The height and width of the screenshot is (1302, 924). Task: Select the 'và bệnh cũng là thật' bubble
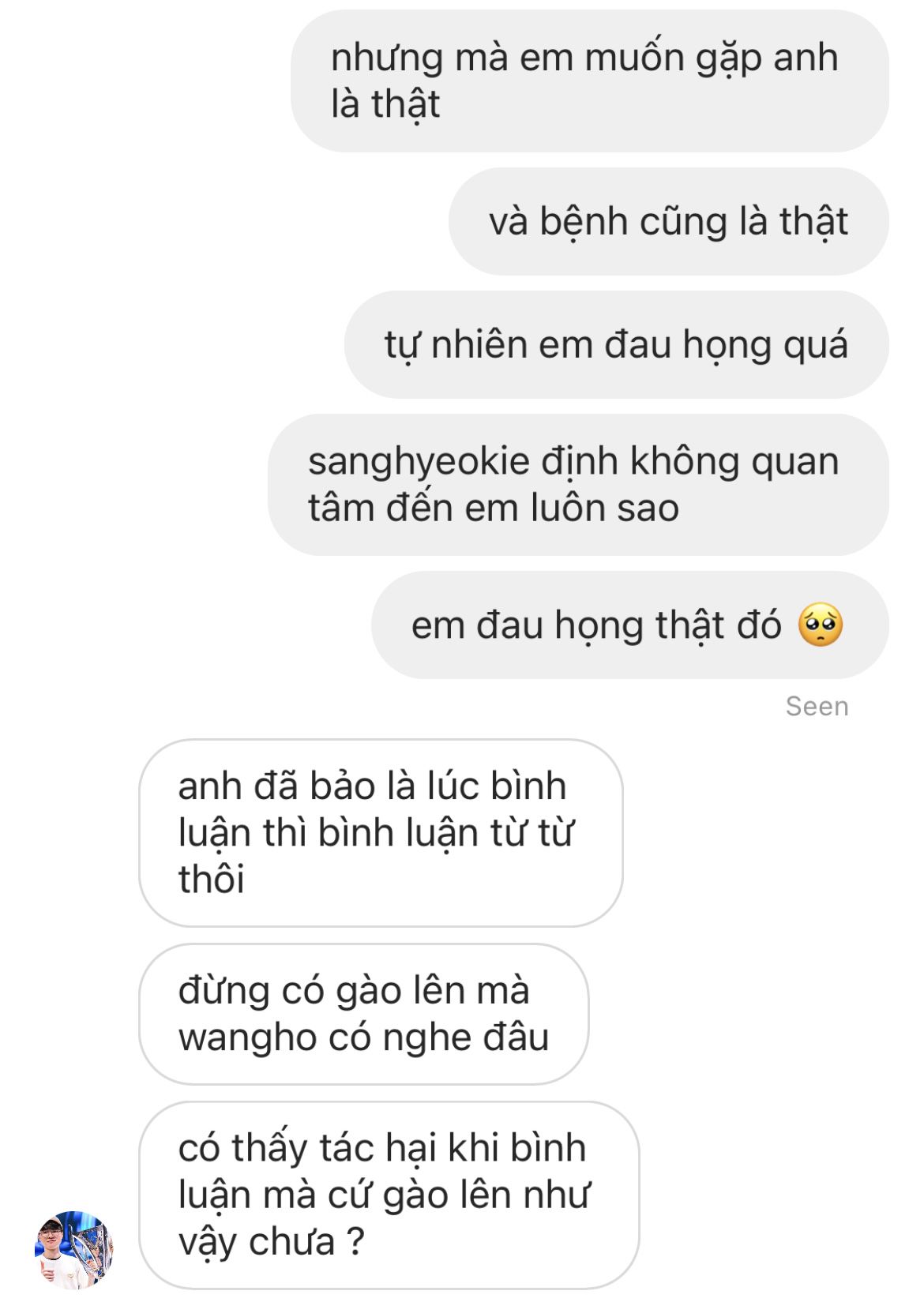point(669,221)
